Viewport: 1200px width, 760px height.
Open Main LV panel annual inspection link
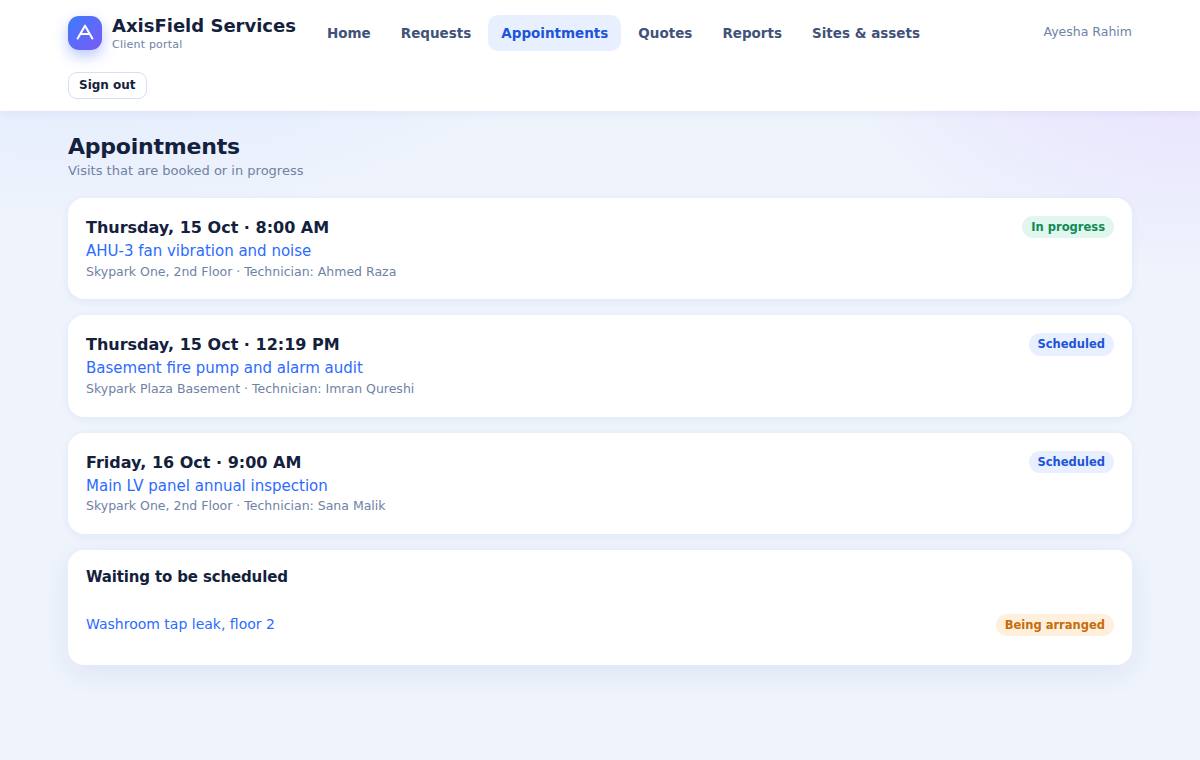(207, 486)
